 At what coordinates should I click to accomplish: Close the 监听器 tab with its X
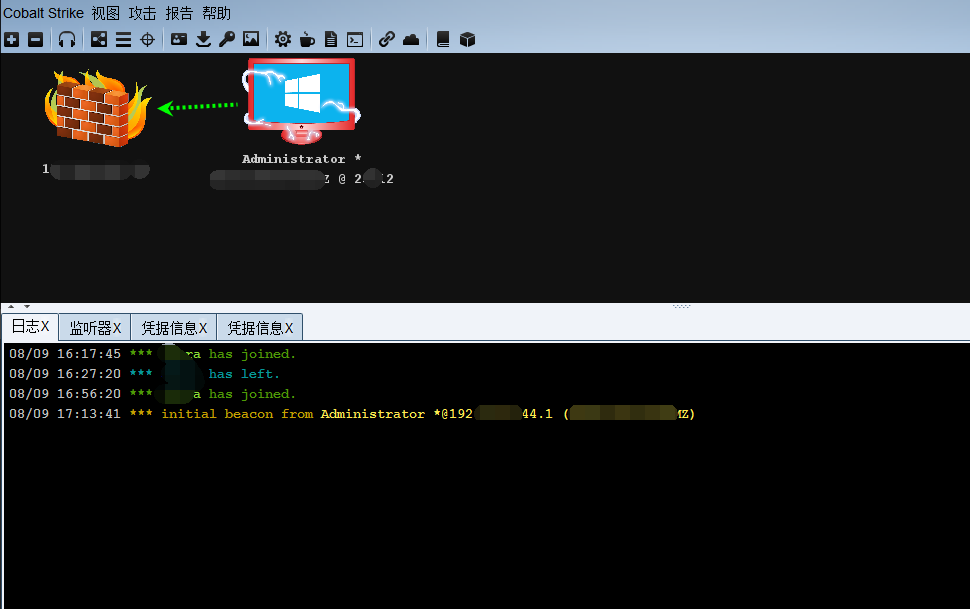pyautogui.click(x=117, y=328)
